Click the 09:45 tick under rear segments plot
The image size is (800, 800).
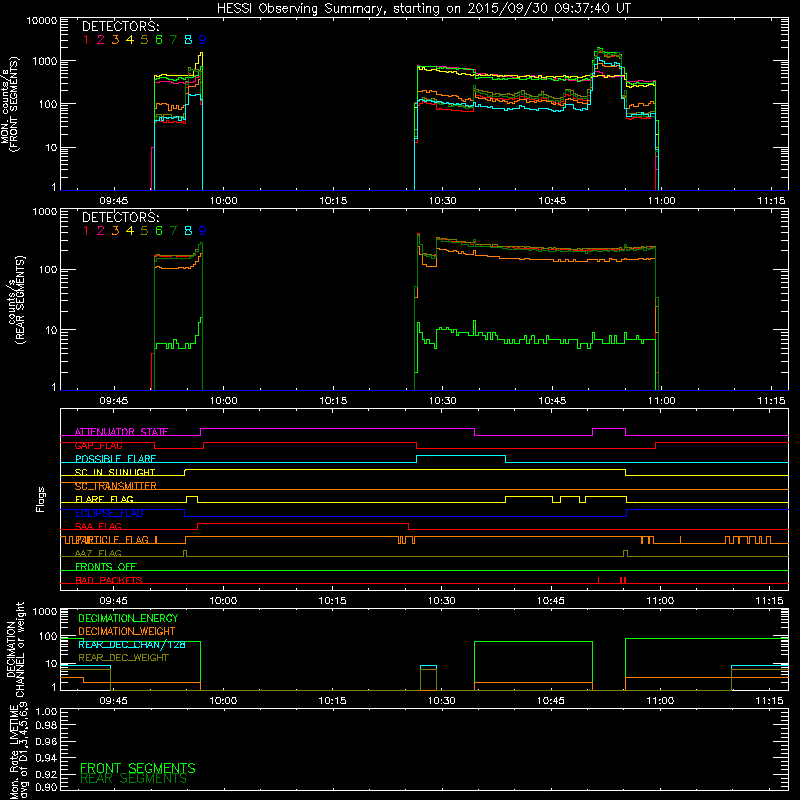113,401
